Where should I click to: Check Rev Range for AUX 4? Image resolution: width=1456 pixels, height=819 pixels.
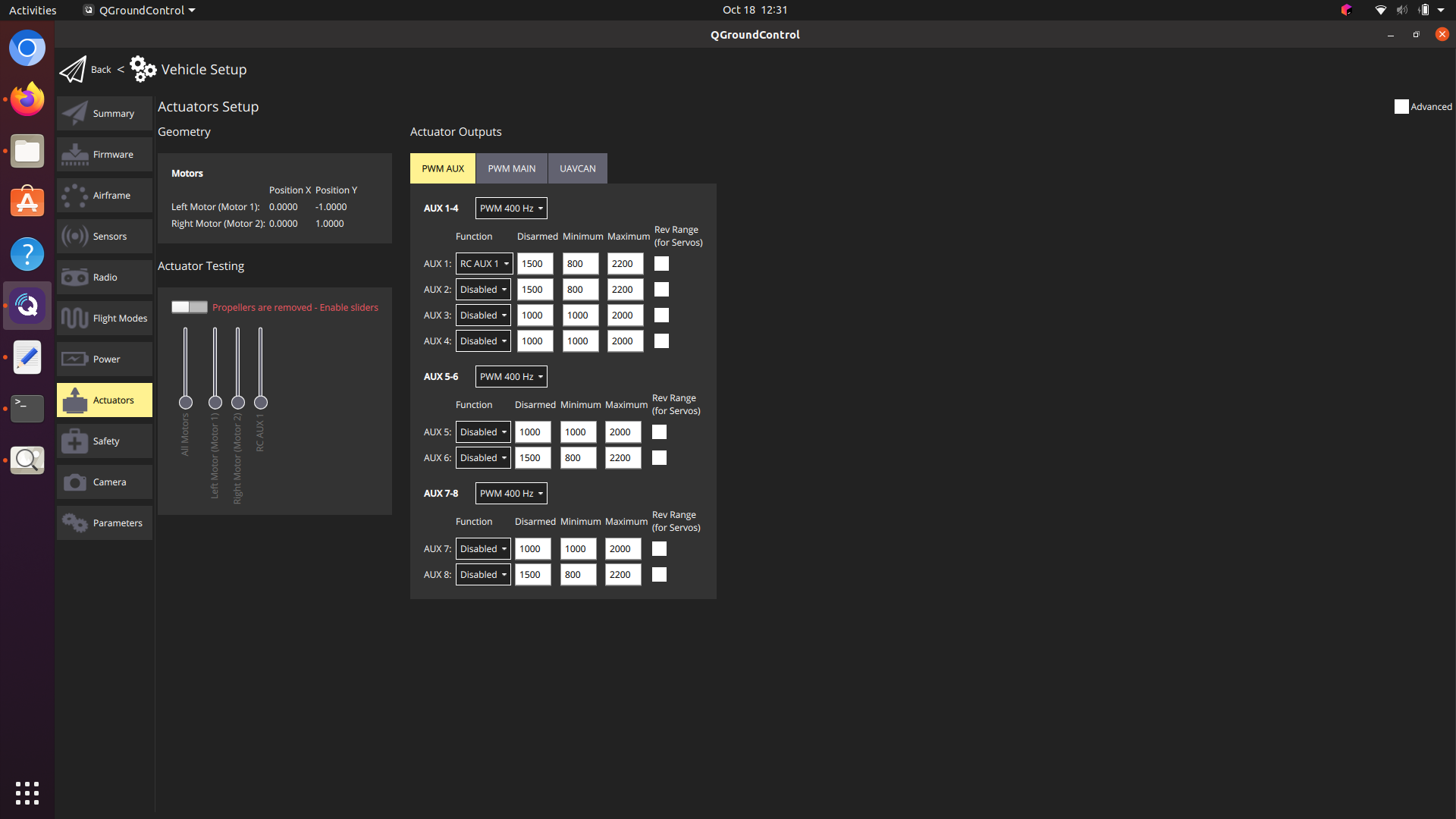pos(661,341)
